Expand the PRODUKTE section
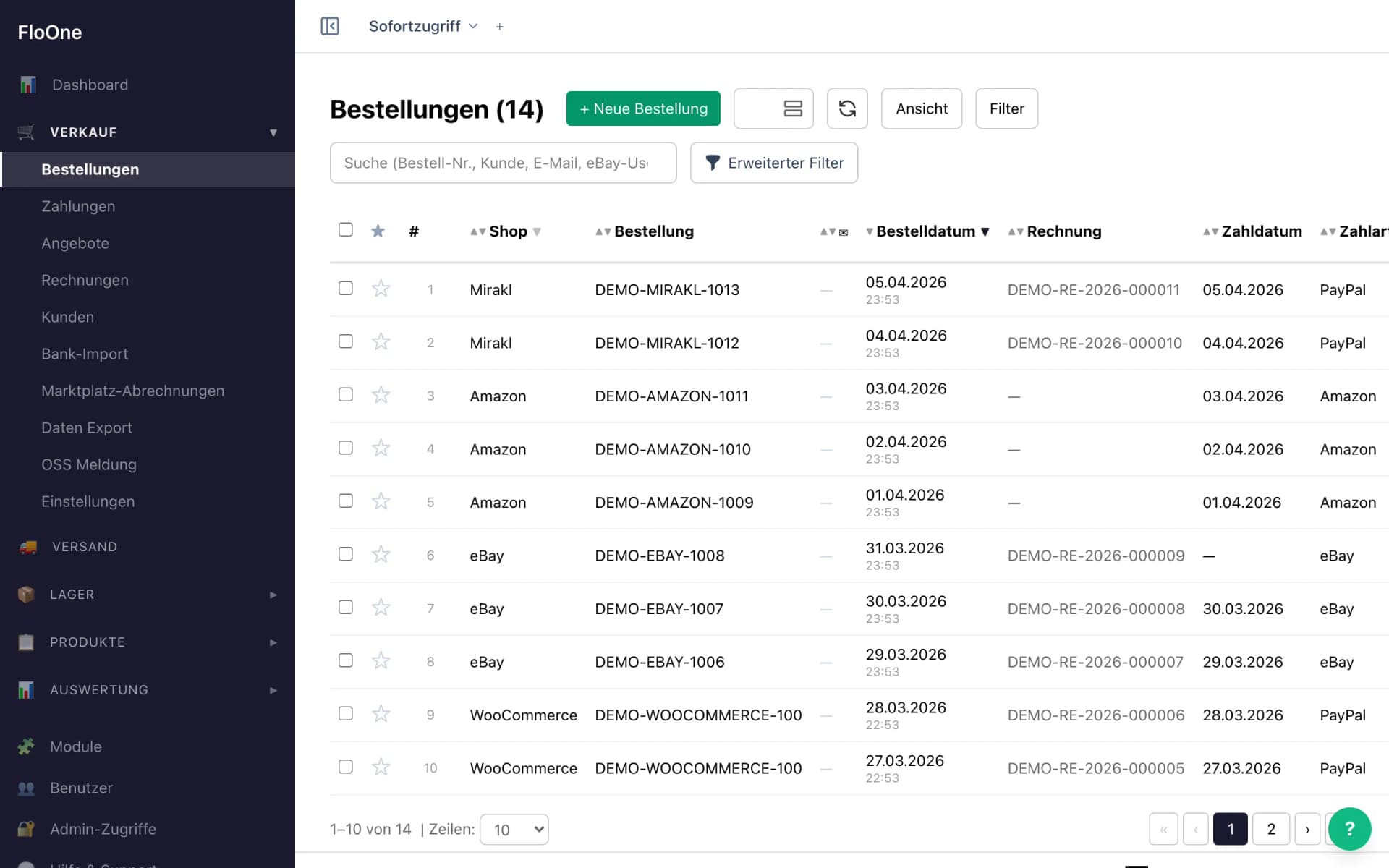This screenshot has width=1389, height=868. 273,642
